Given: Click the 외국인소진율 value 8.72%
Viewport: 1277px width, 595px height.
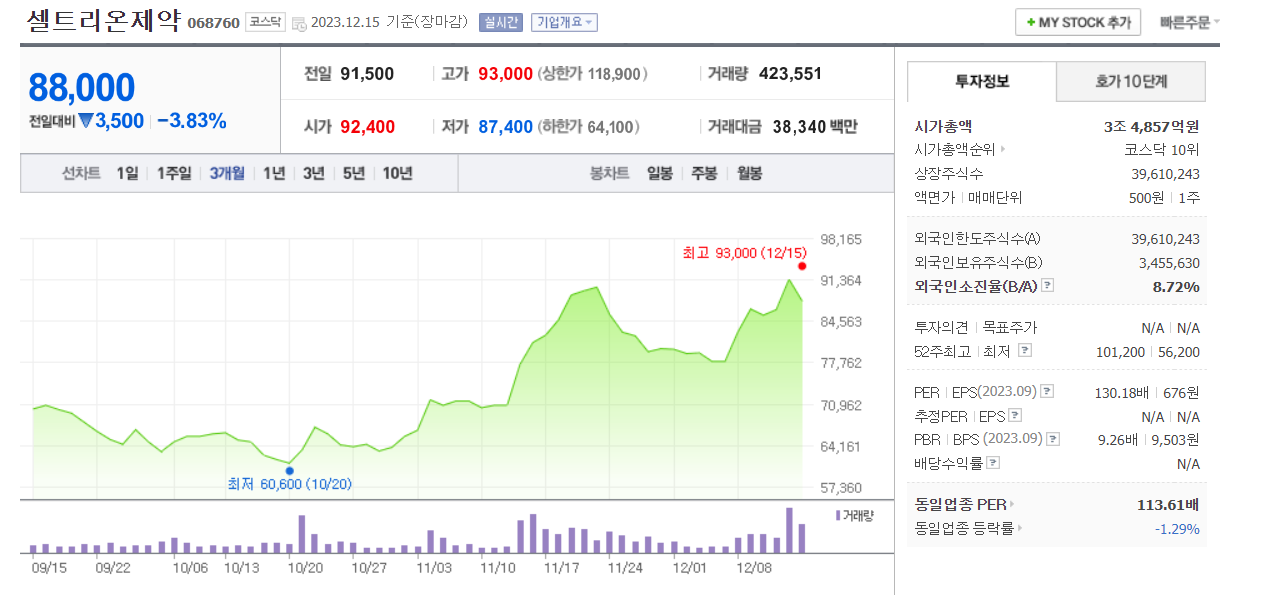Looking at the screenshot, I should (1176, 286).
